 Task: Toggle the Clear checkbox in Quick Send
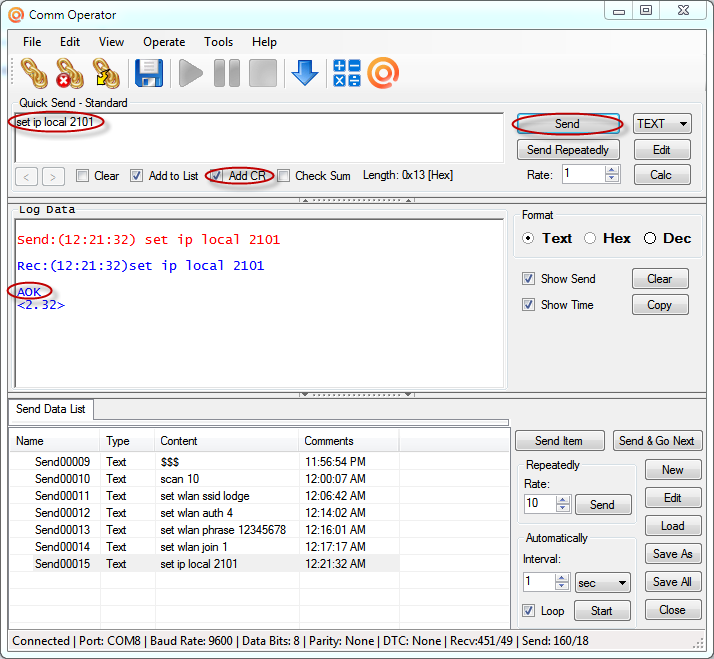coord(82,175)
